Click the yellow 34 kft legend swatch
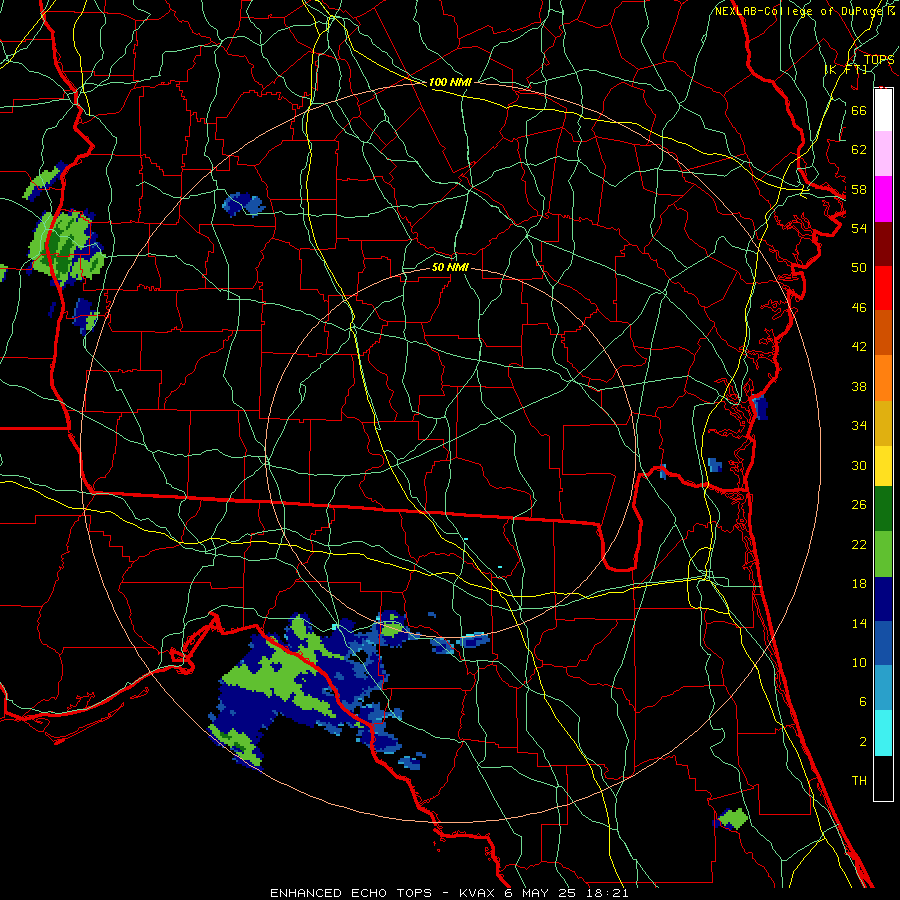The image size is (900, 900). (883, 465)
